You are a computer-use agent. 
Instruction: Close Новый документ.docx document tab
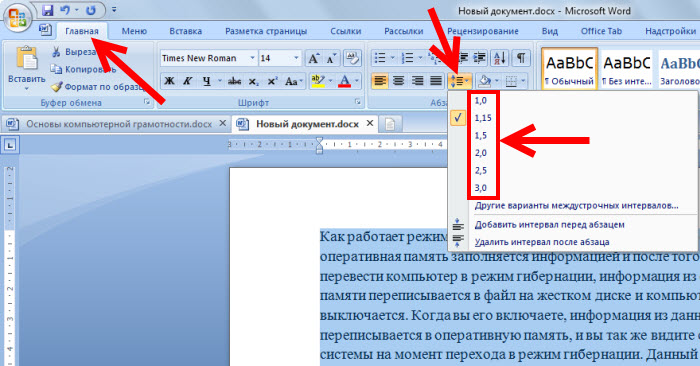(x=370, y=123)
